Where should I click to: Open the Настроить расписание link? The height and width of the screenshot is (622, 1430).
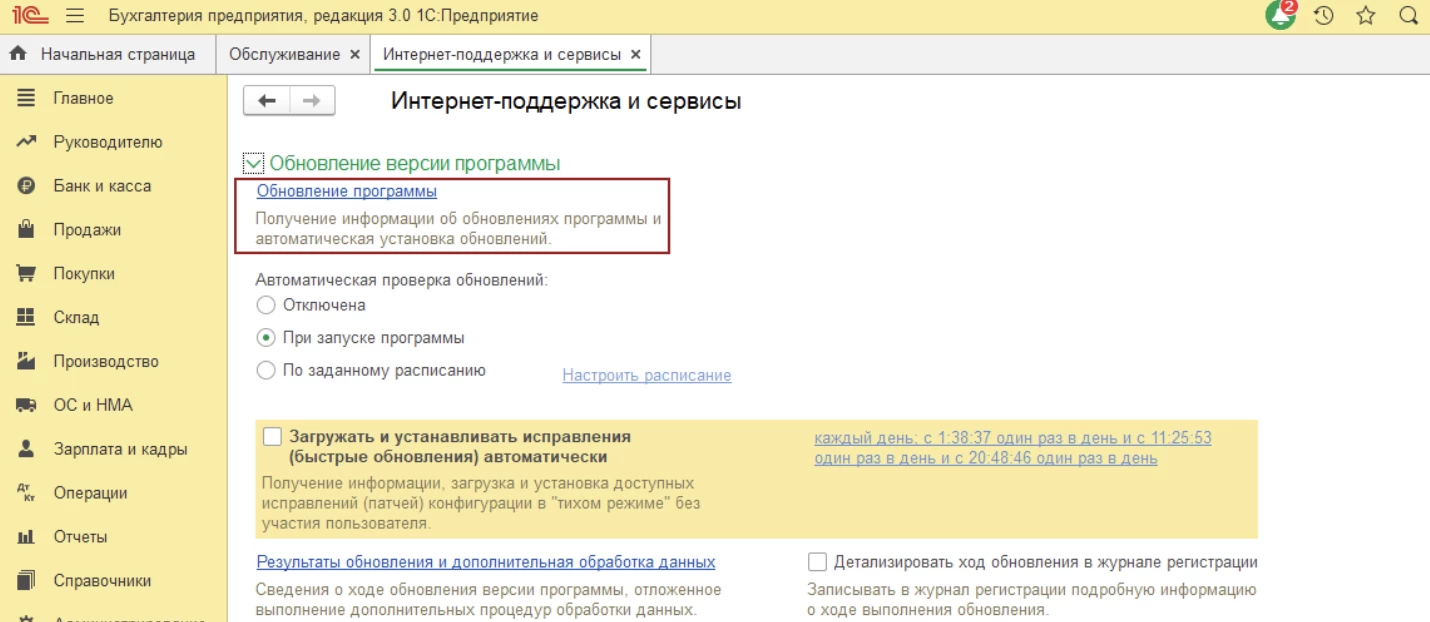pyautogui.click(x=646, y=376)
